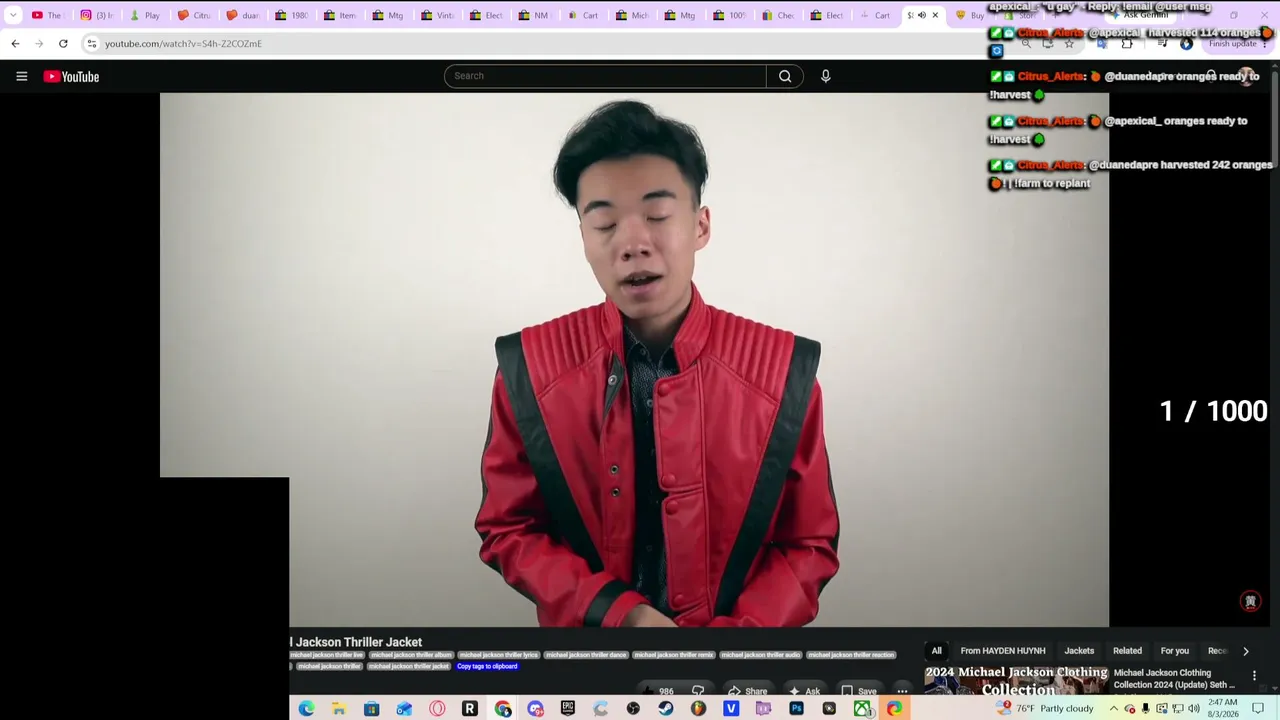1280x720 pixels.
Task: Show hidden system tray icons chevron
Action: 1114,709
